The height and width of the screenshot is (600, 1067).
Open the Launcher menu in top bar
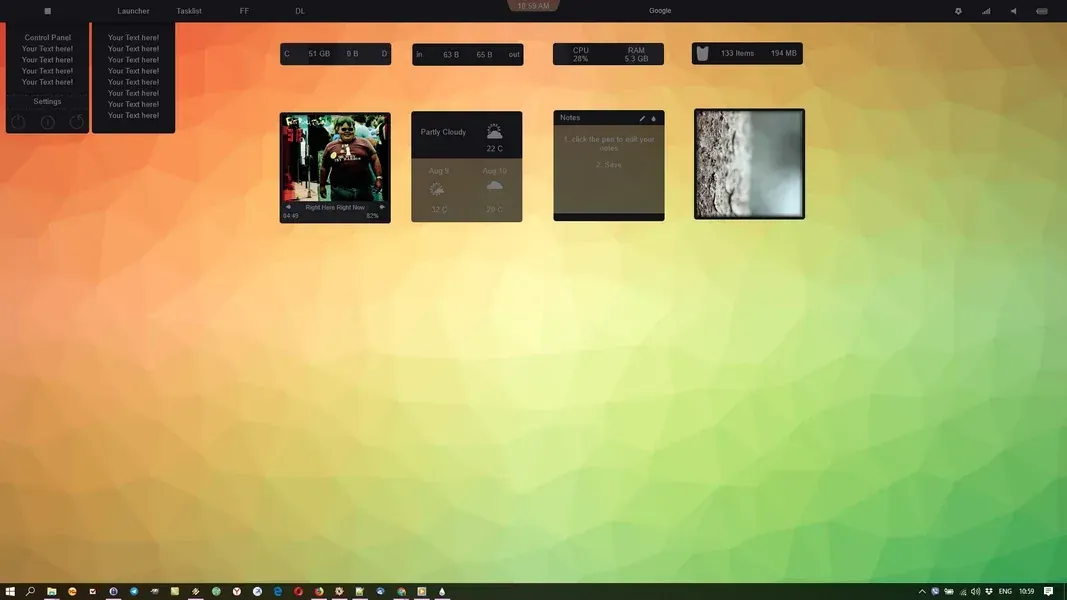(x=133, y=11)
